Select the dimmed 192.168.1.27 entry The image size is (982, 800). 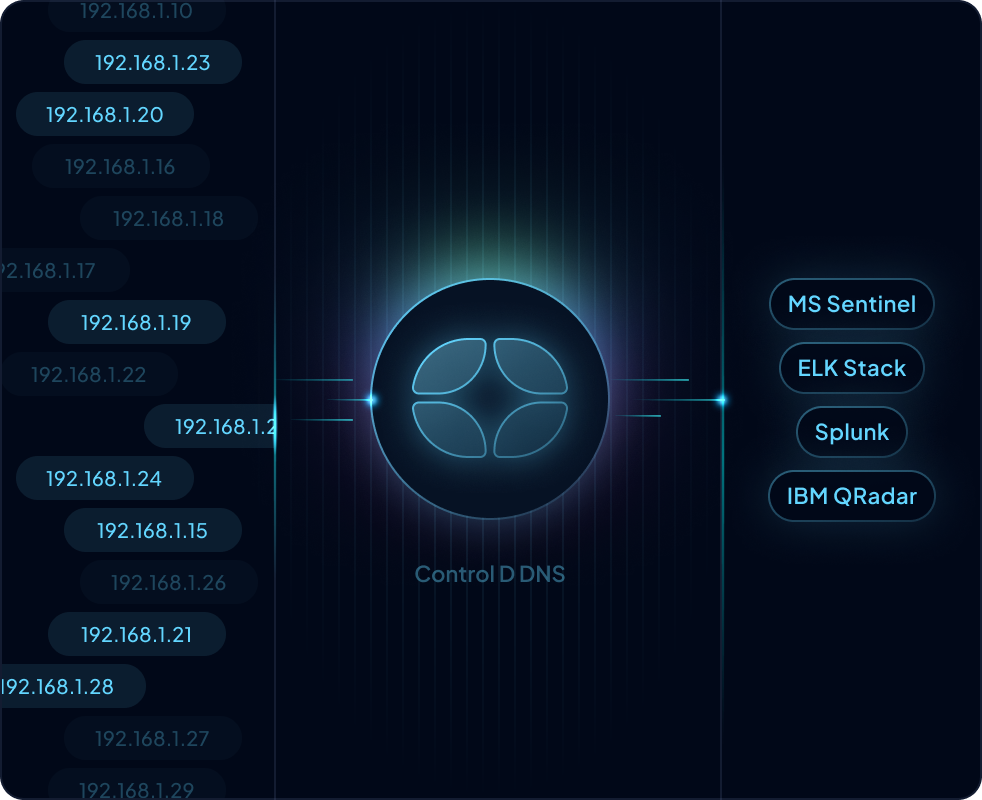point(153,738)
